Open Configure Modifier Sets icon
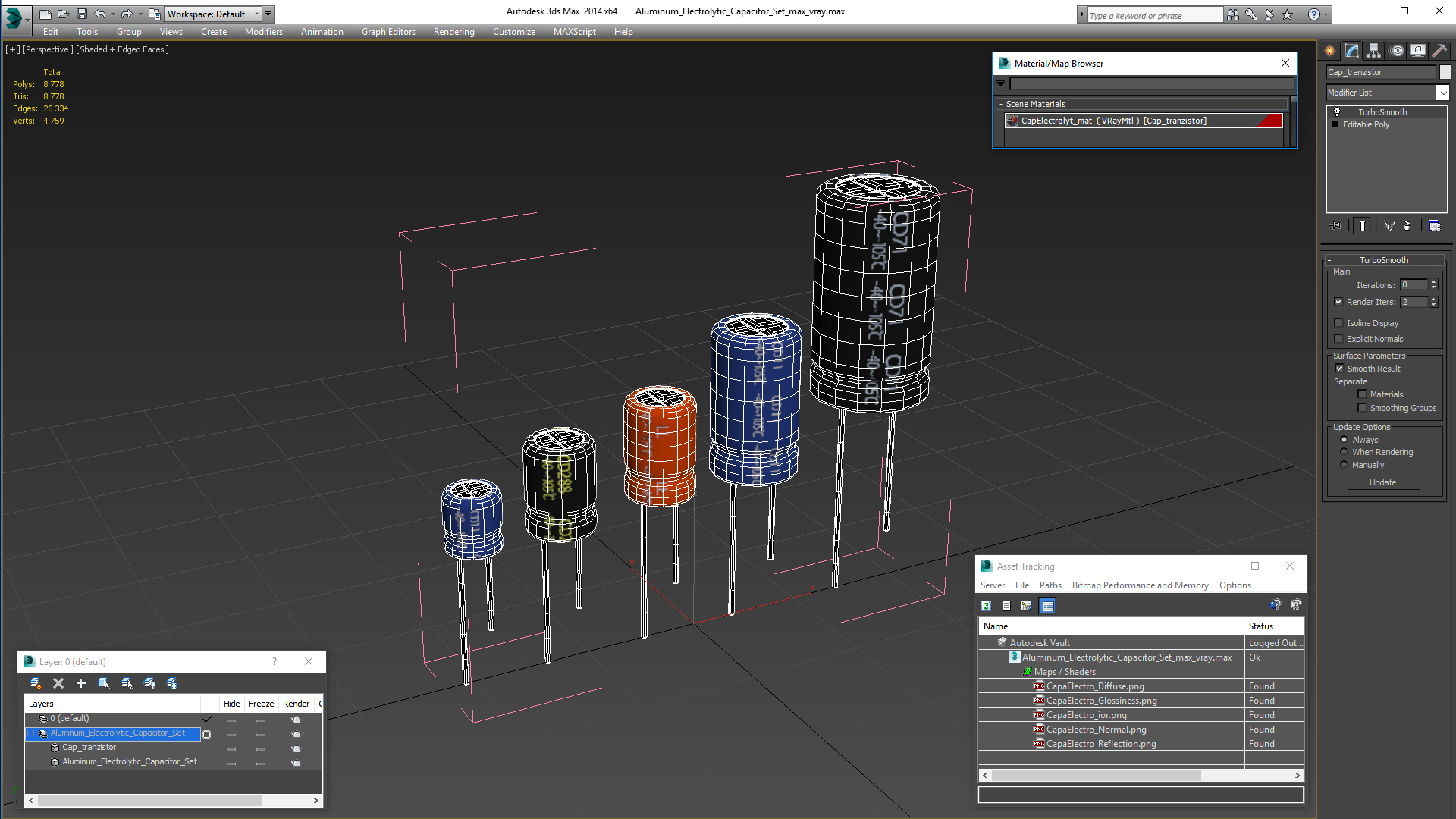Viewport: 1456px width, 819px height. pyautogui.click(x=1434, y=226)
